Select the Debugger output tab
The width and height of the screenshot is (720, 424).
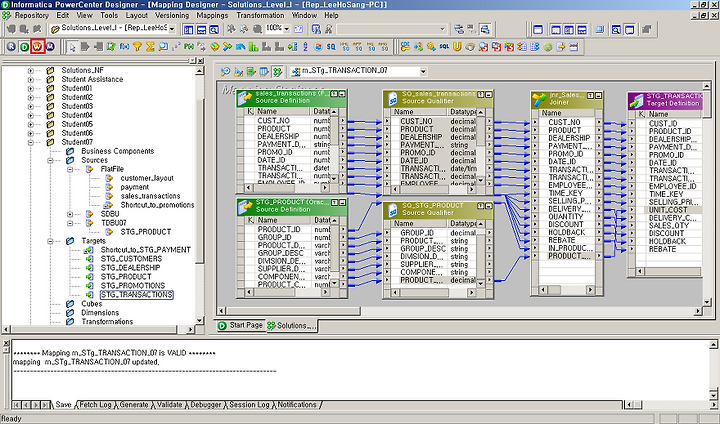click(205, 405)
